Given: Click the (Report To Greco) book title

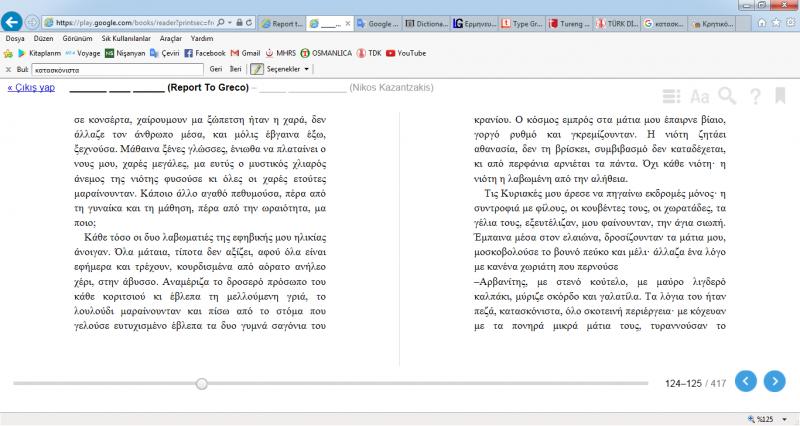Looking at the screenshot, I should tap(208, 88).
